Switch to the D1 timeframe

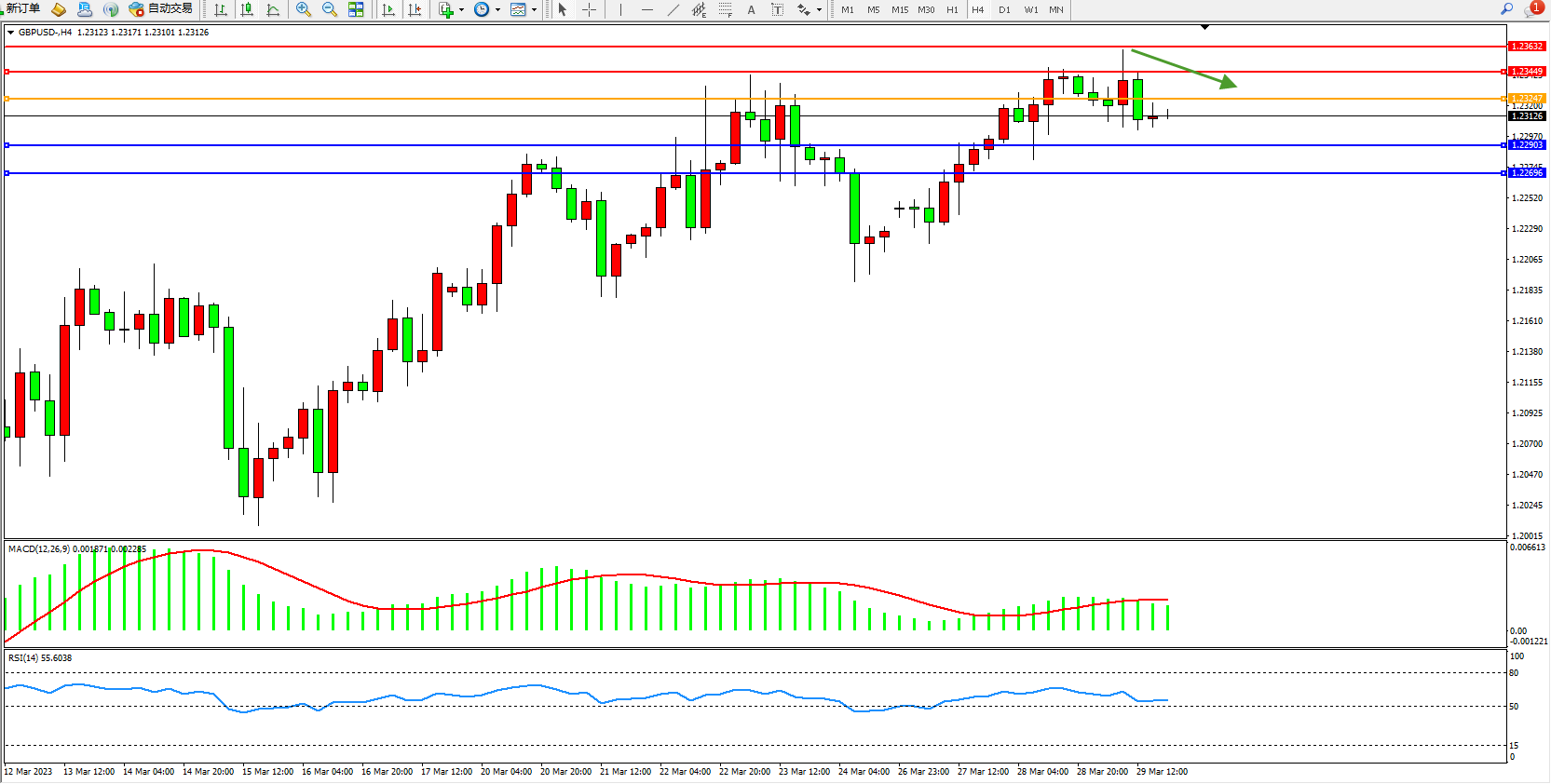1004,9
